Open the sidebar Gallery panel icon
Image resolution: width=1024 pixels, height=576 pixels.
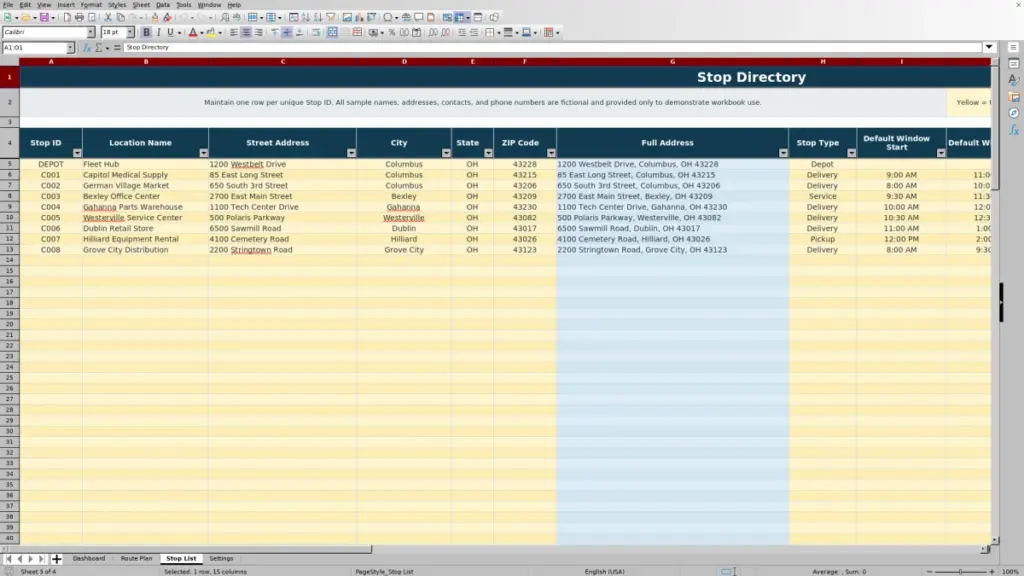tap(1014, 97)
